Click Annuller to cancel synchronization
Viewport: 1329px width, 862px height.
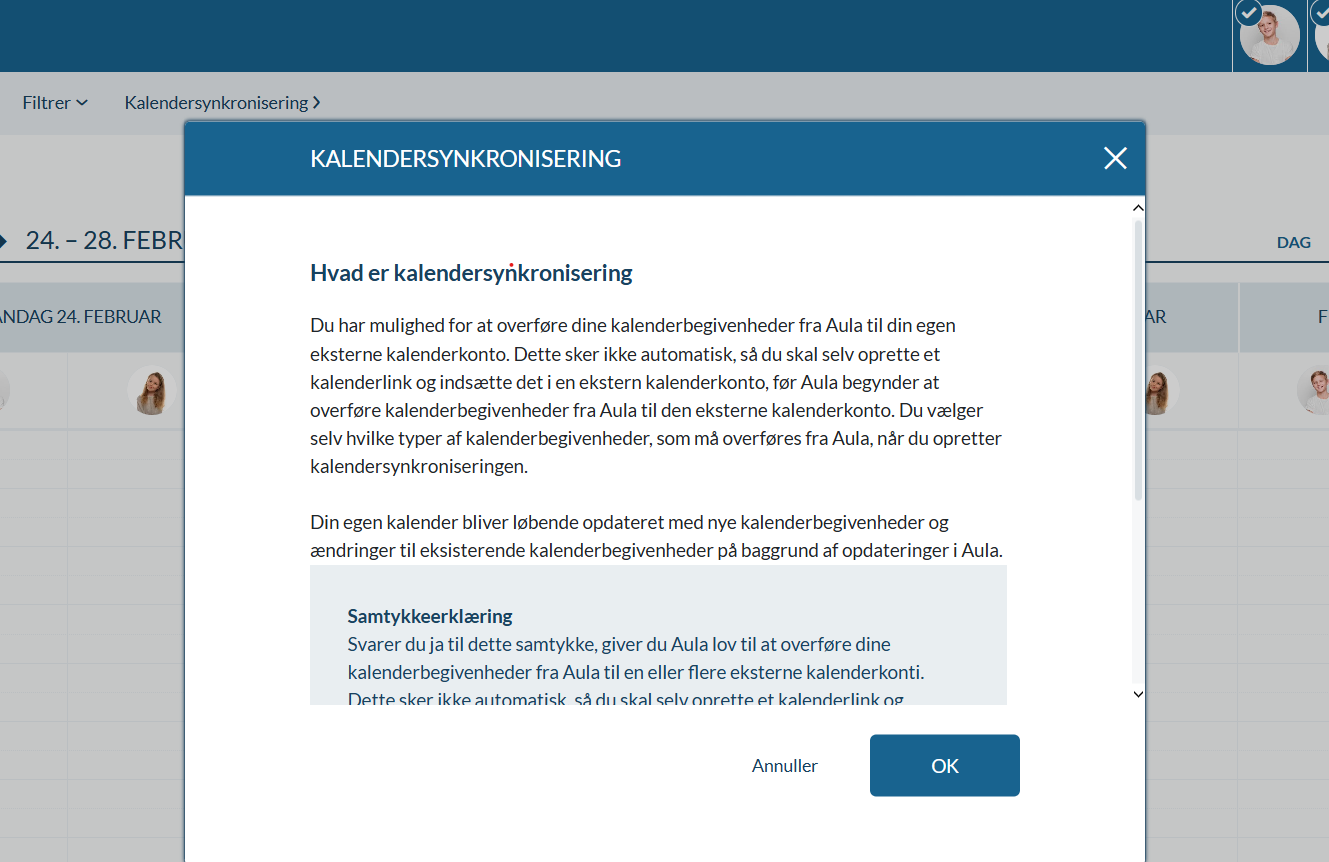pos(784,766)
